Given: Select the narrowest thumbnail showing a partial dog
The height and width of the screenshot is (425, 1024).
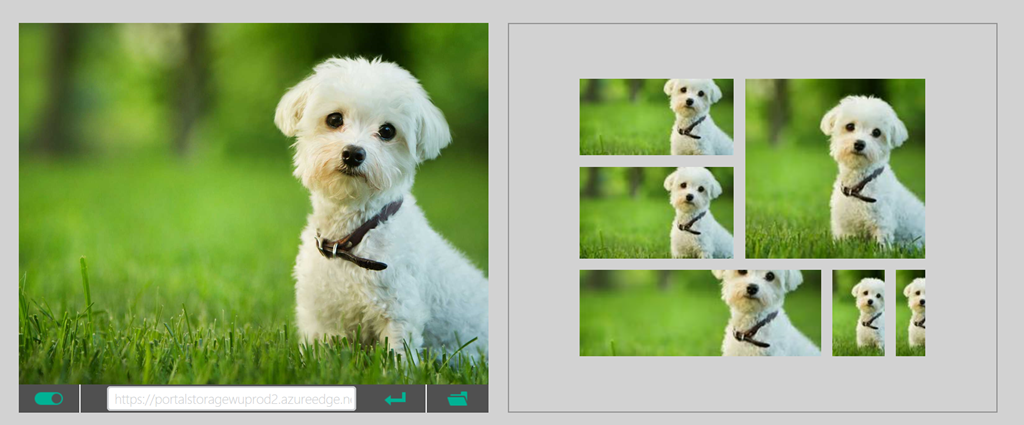Looking at the screenshot, I should [910, 313].
